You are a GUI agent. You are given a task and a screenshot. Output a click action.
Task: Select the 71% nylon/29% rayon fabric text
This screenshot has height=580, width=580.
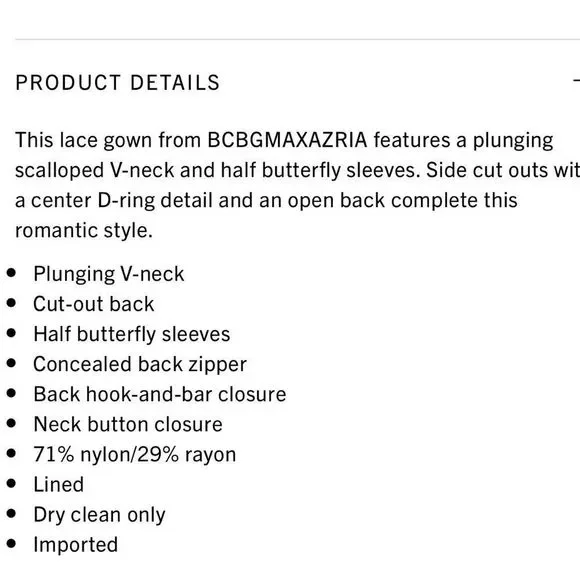135,455
